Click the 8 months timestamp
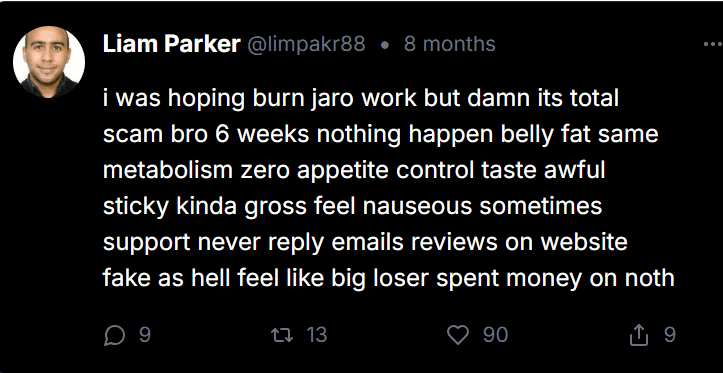Screen dimensions: 723x373 tap(450, 45)
